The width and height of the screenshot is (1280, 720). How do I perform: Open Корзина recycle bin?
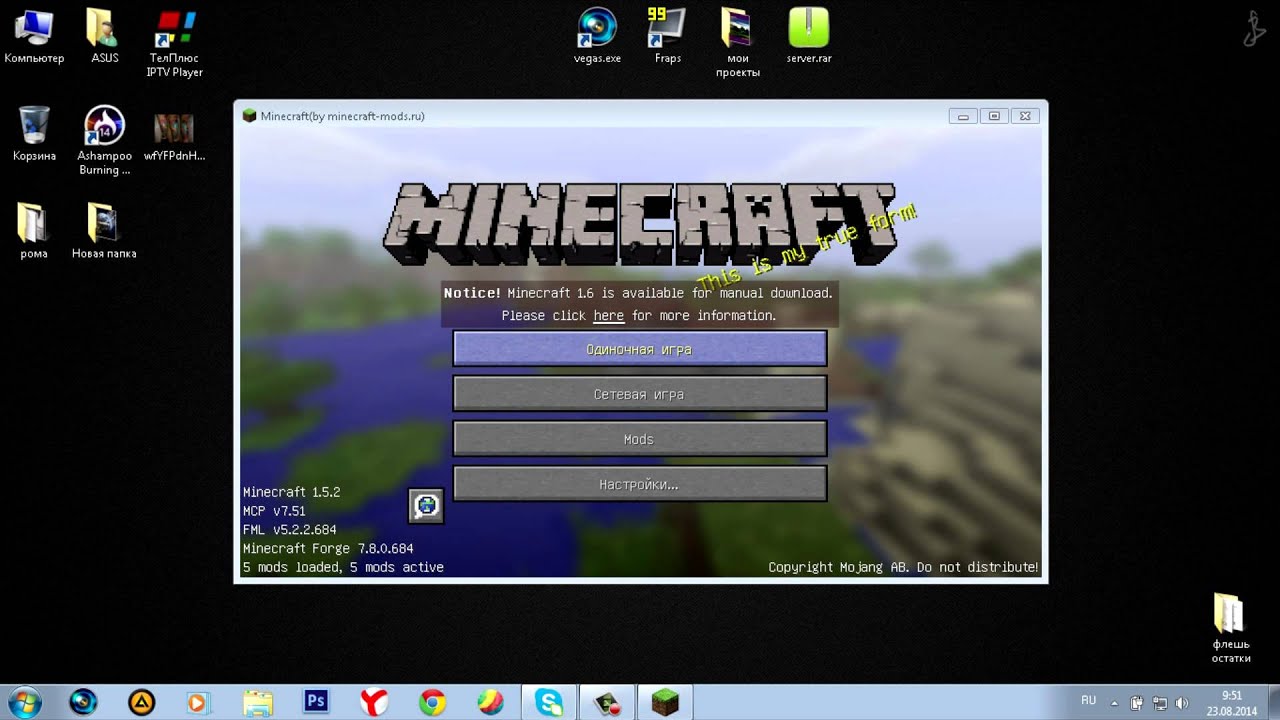(34, 133)
